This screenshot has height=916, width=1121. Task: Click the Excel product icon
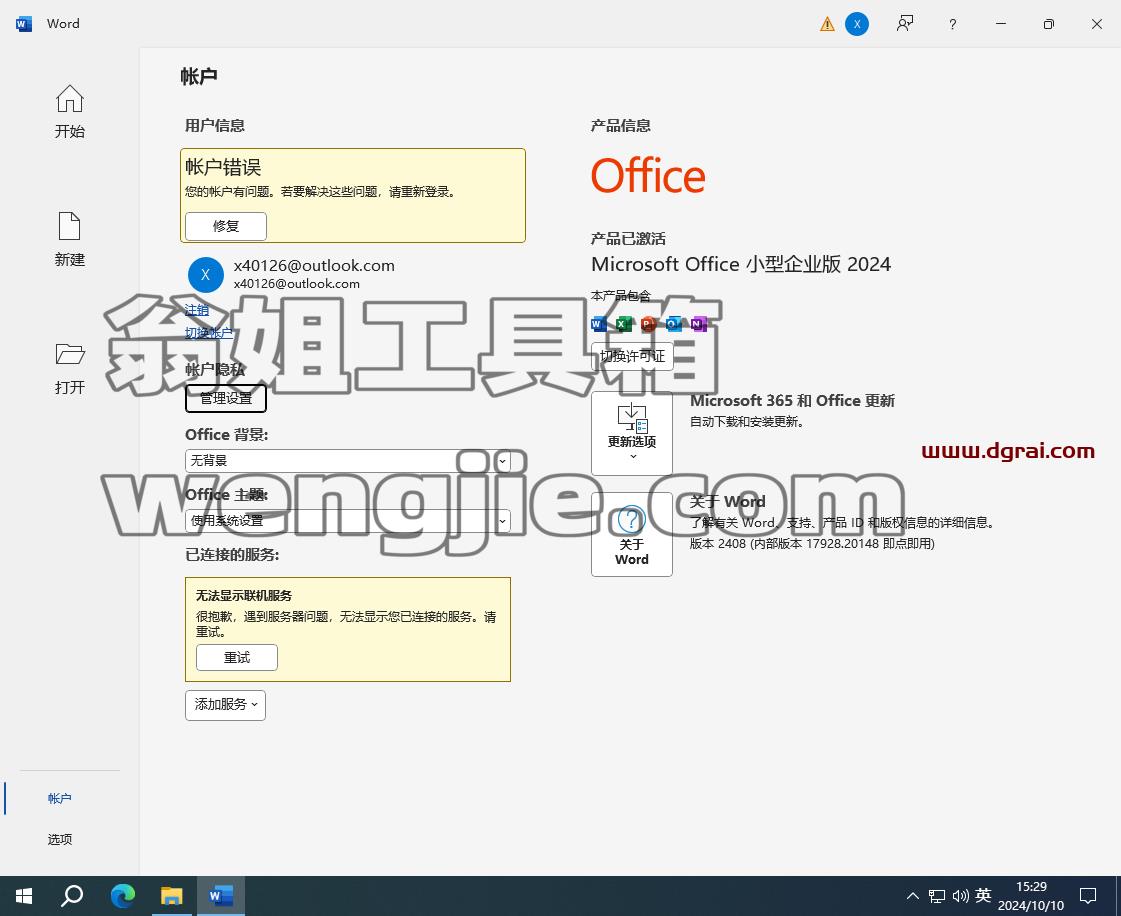coord(624,324)
